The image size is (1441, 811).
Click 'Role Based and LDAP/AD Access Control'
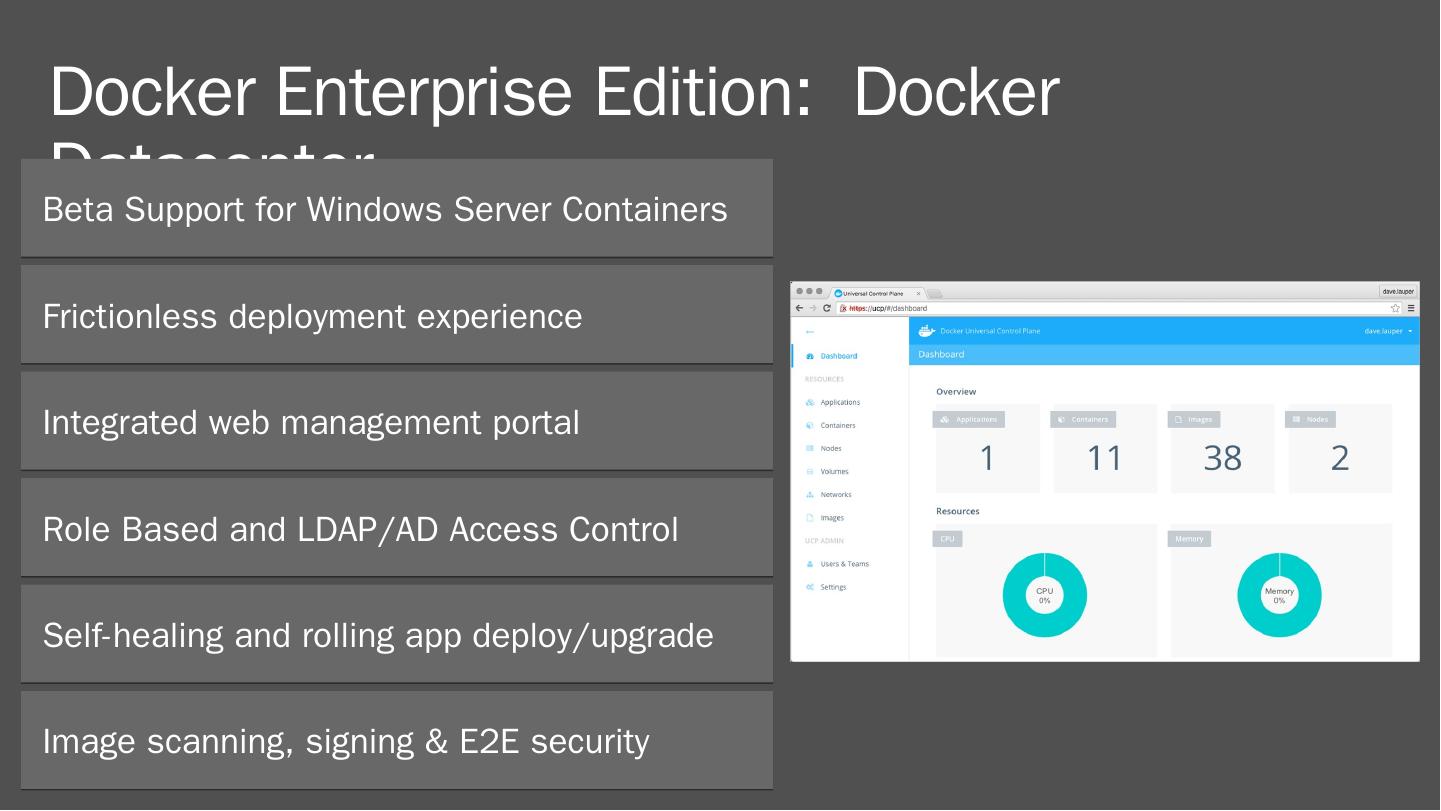coord(397,528)
